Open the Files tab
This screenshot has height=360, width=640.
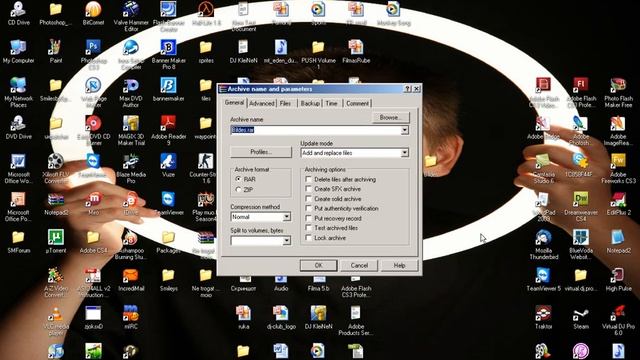(286, 104)
